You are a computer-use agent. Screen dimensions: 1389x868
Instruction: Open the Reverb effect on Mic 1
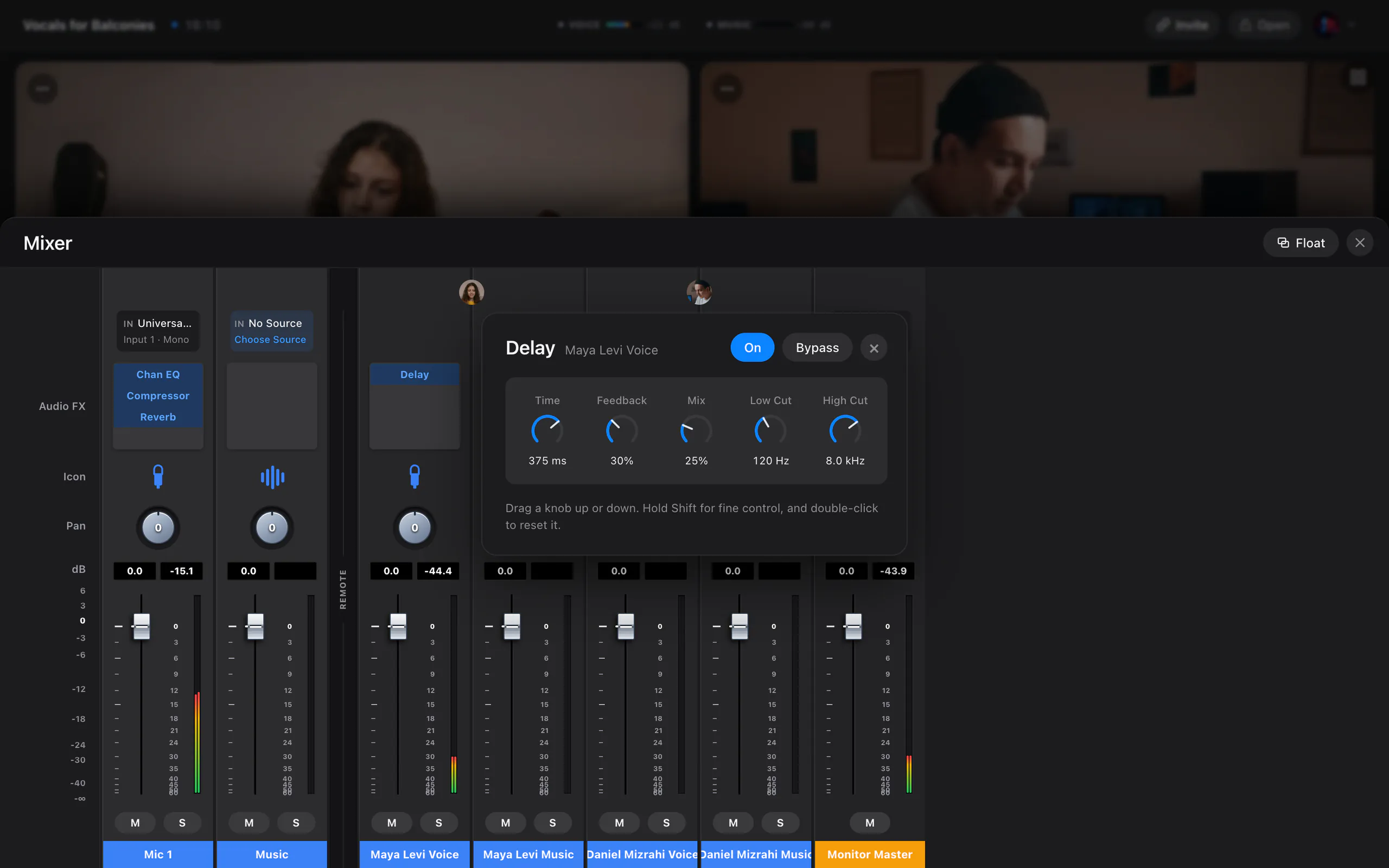click(158, 417)
